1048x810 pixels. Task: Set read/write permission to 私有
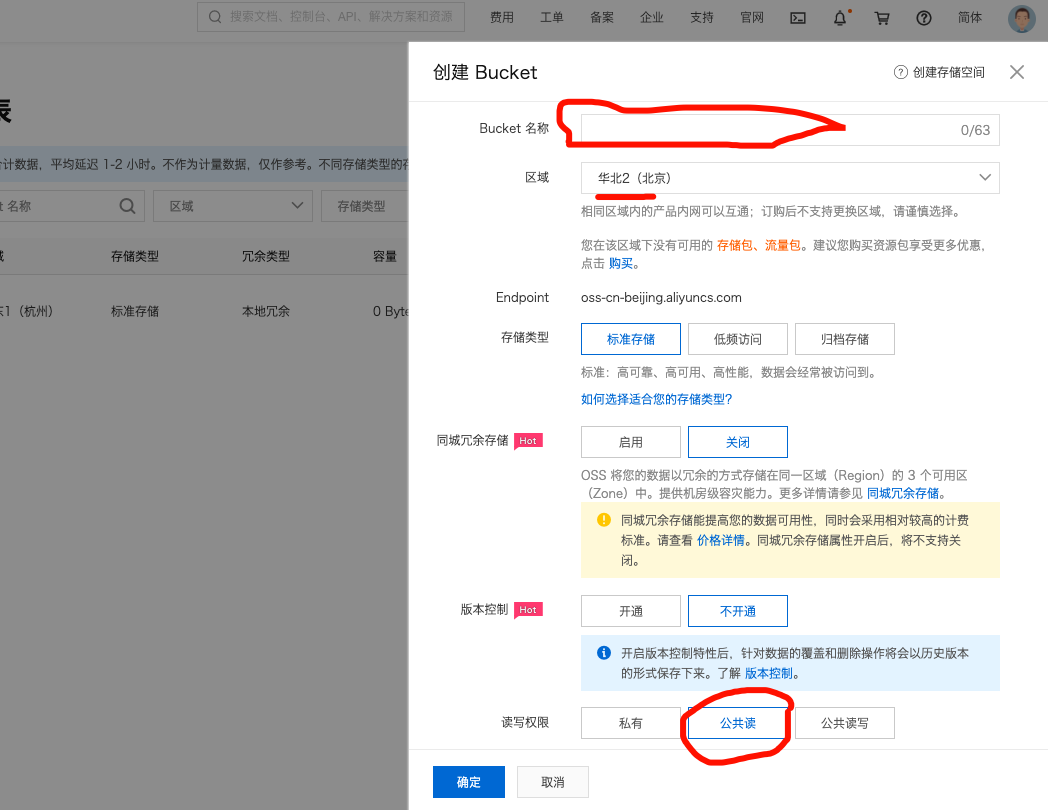pyautogui.click(x=630, y=723)
